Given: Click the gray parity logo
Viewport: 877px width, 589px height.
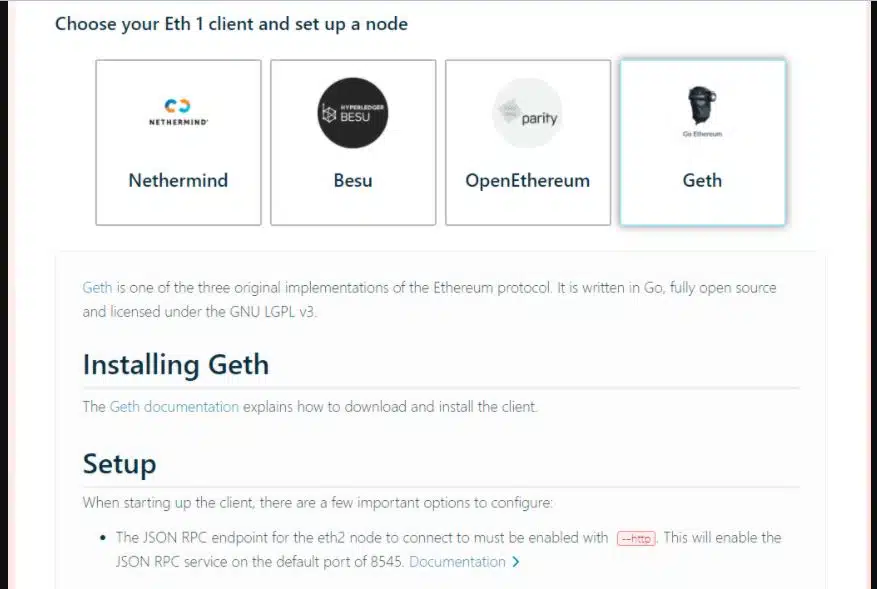Looking at the screenshot, I should pyautogui.click(x=527, y=113).
